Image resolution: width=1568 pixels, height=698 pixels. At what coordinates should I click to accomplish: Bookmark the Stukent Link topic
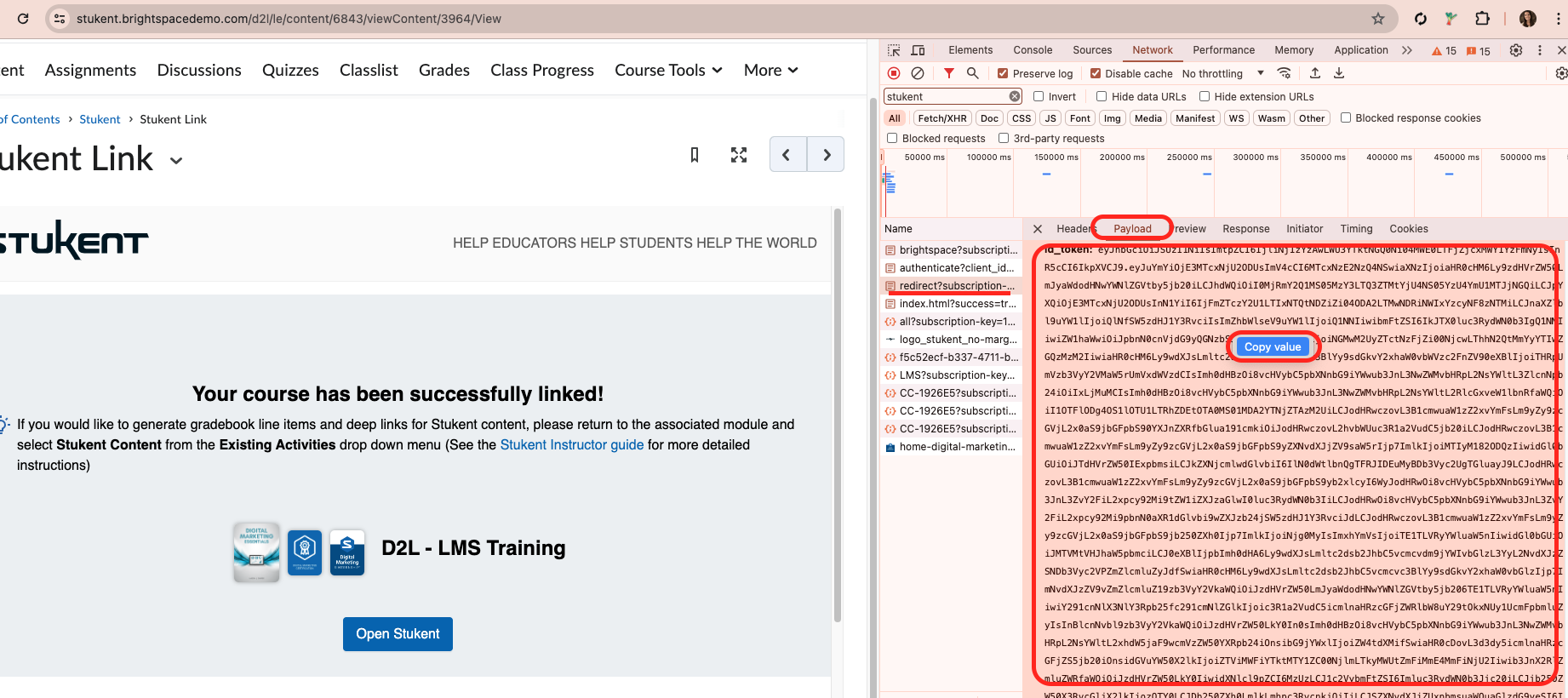(695, 155)
